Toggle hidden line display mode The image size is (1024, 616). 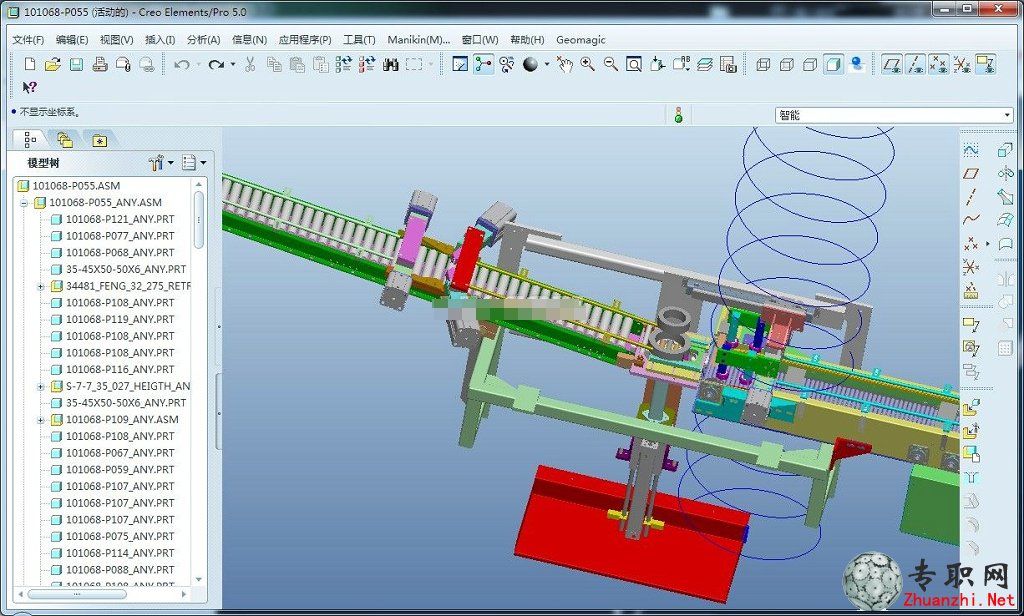[x=786, y=64]
